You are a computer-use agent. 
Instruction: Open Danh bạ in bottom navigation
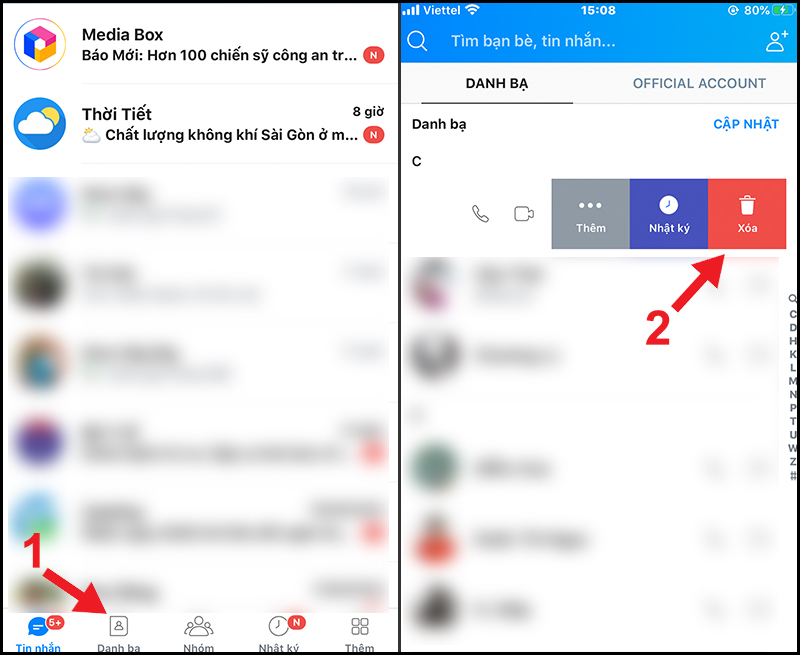[118, 634]
